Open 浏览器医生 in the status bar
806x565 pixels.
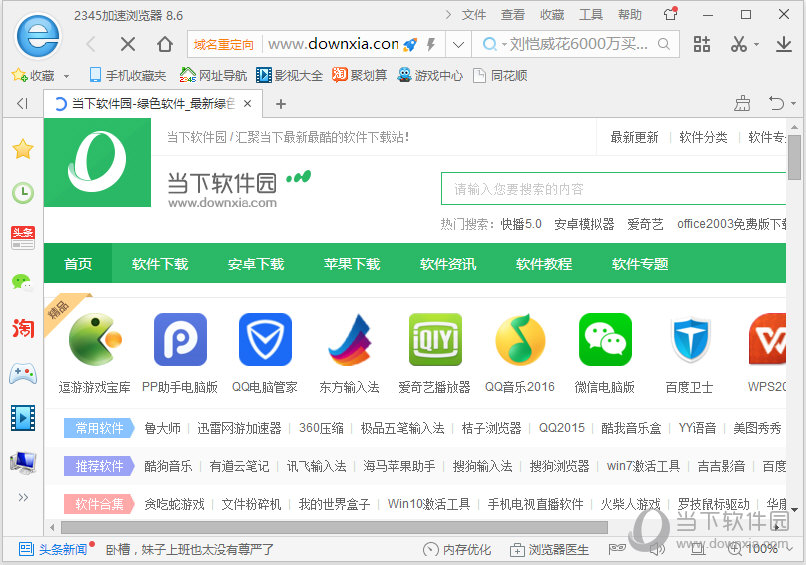point(549,550)
